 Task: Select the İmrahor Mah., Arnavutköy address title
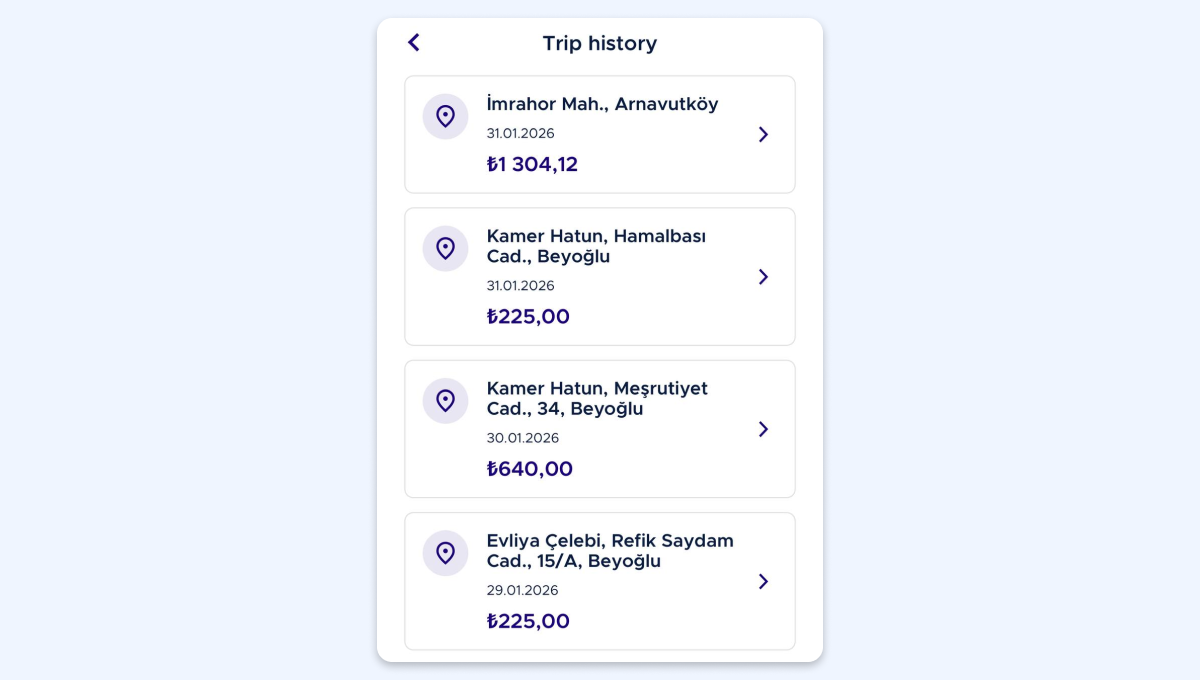coord(602,104)
